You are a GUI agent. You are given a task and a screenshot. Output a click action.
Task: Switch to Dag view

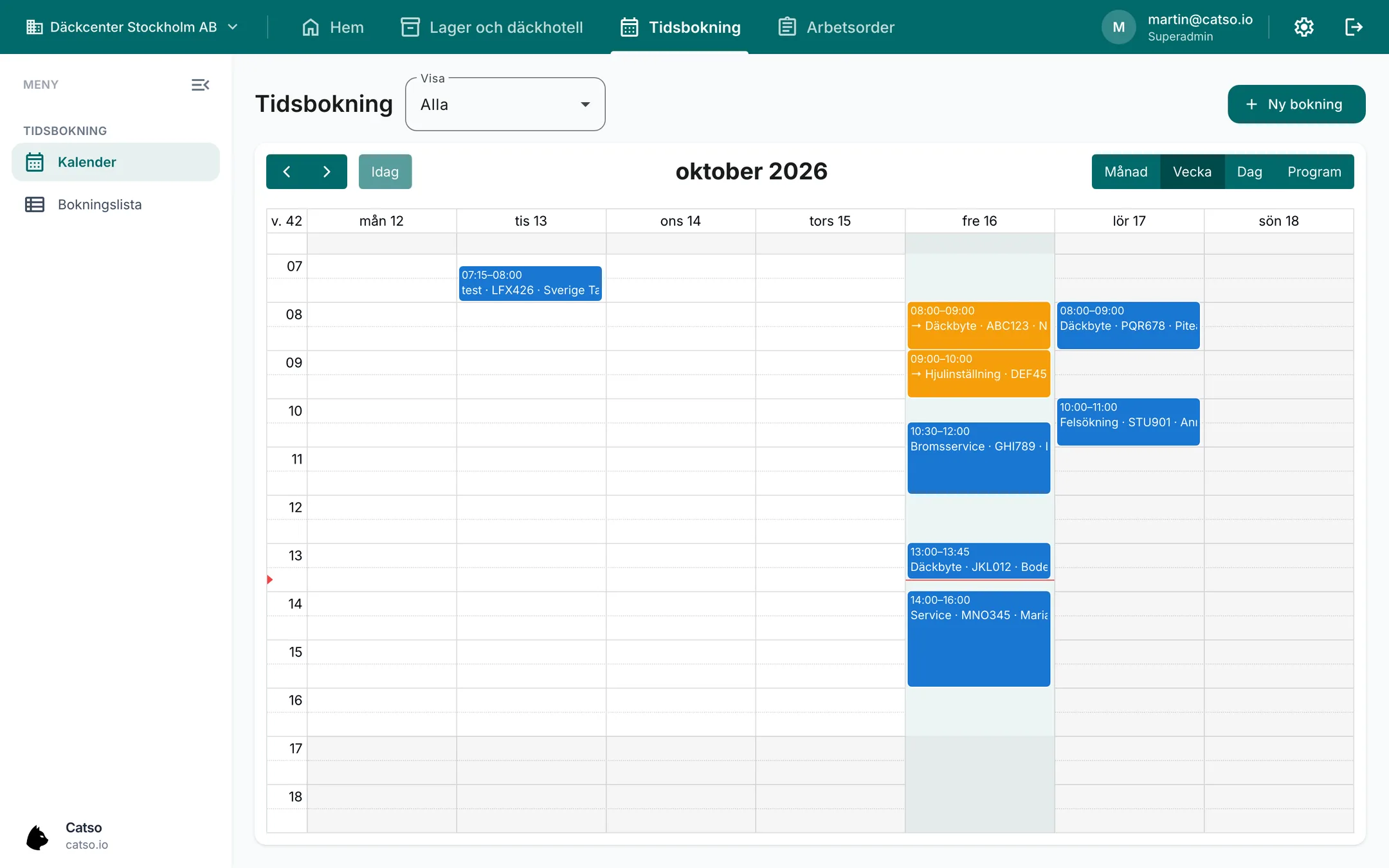(1249, 172)
